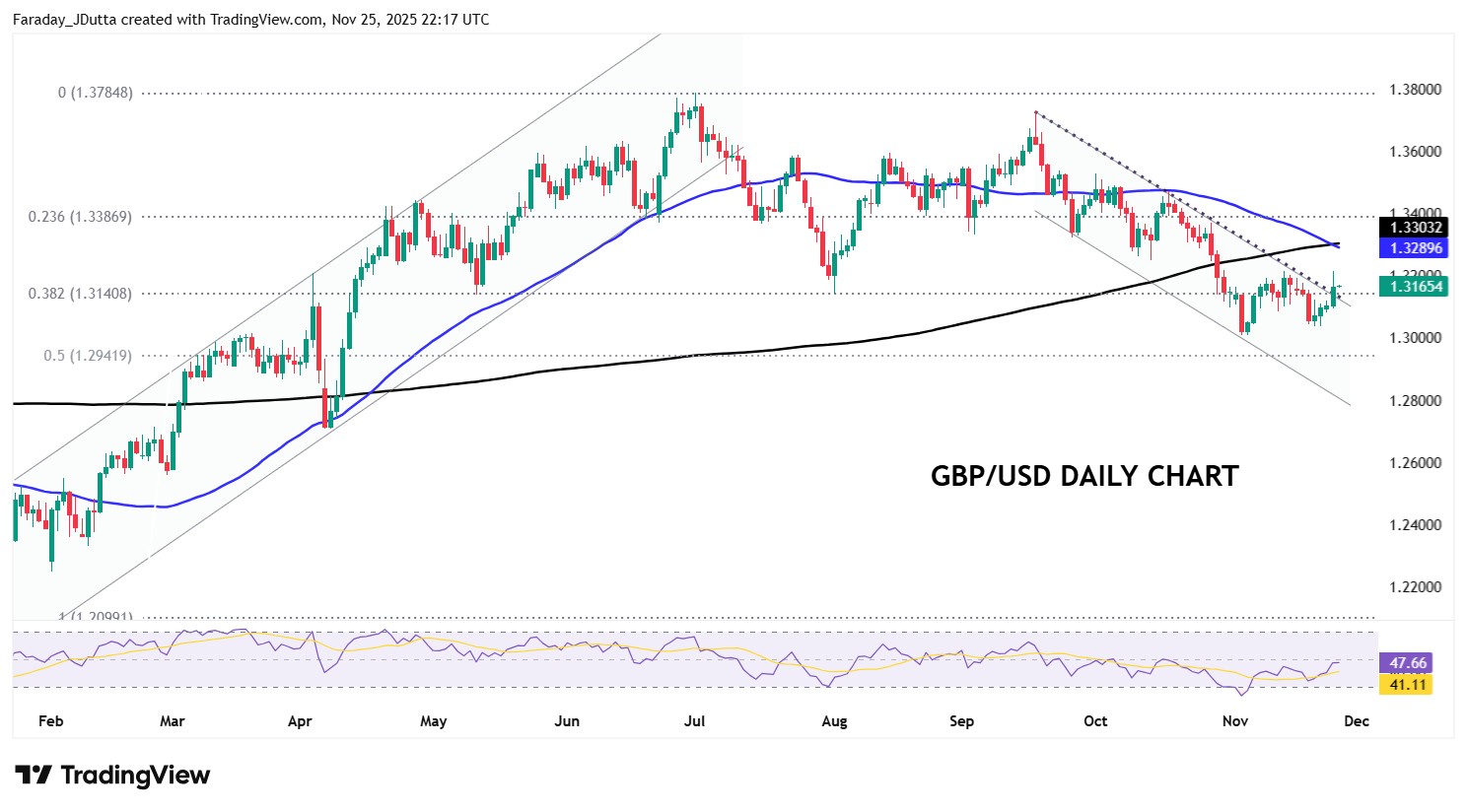Viewport: 1467px width, 812px height.
Task: Click the blue 1.32896 moving average tag
Action: coord(1415,248)
